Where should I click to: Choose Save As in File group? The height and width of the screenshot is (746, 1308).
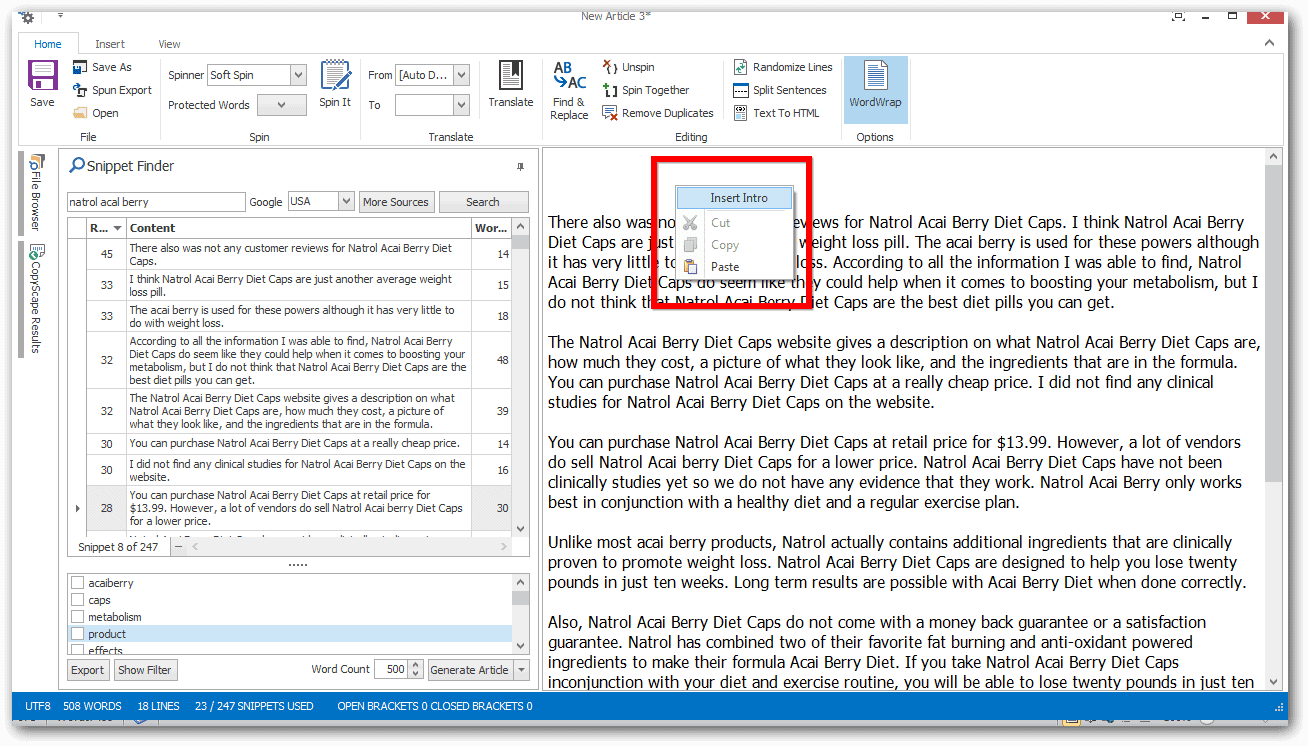point(102,67)
